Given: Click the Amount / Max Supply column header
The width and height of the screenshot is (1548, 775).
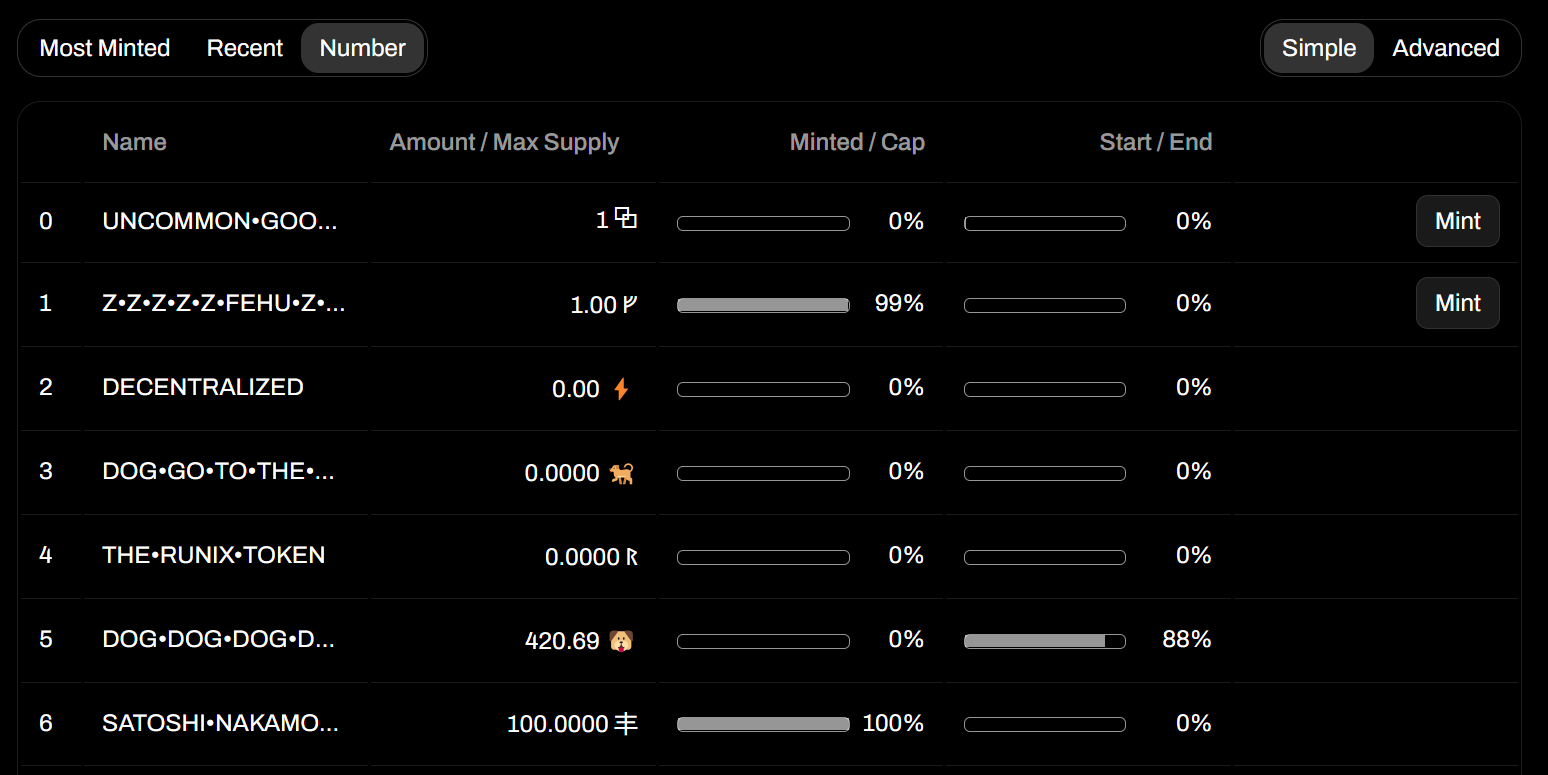Looking at the screenshot, I should (504, 142).
